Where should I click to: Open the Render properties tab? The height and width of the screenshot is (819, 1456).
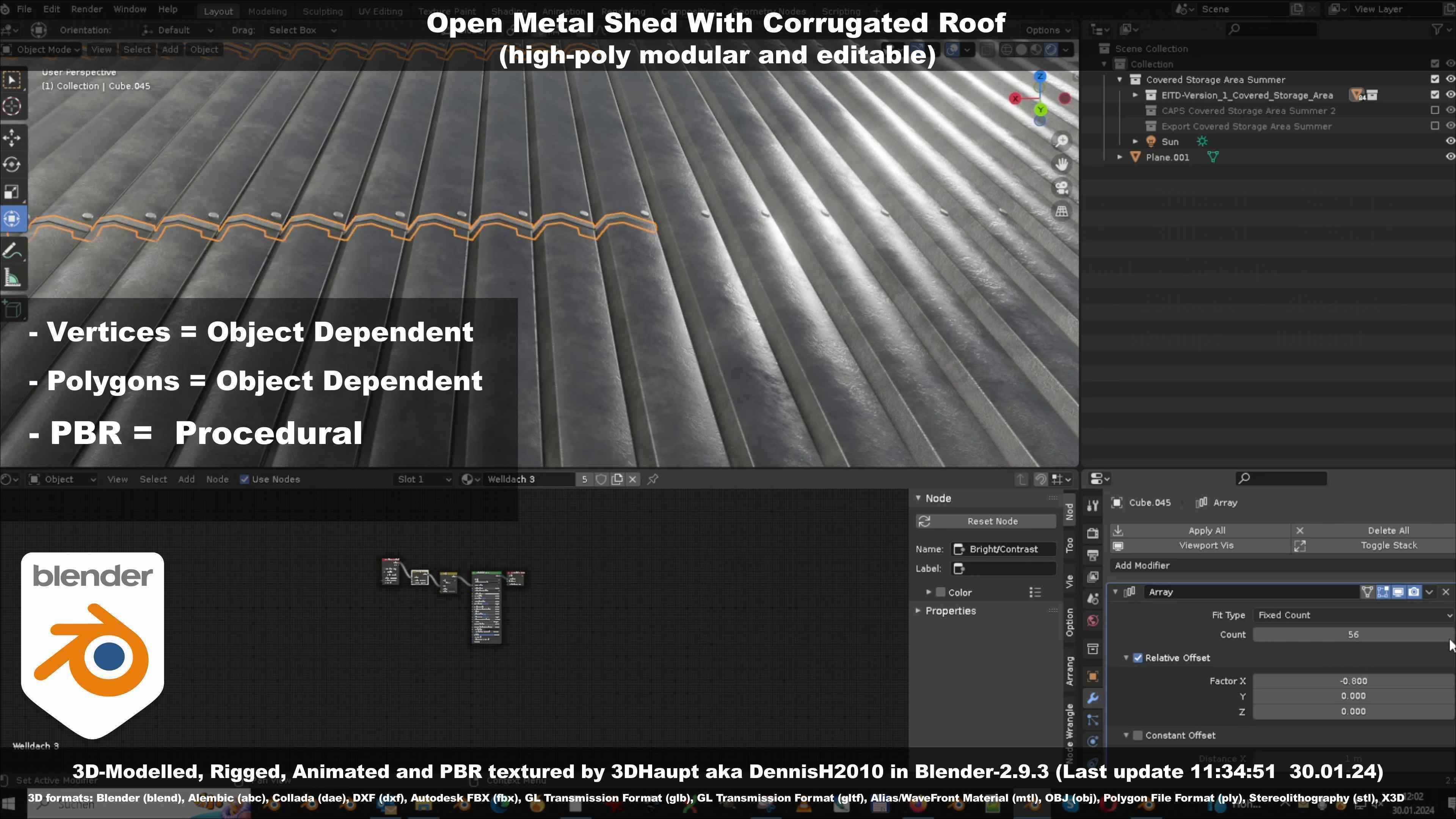[1092, 533]
